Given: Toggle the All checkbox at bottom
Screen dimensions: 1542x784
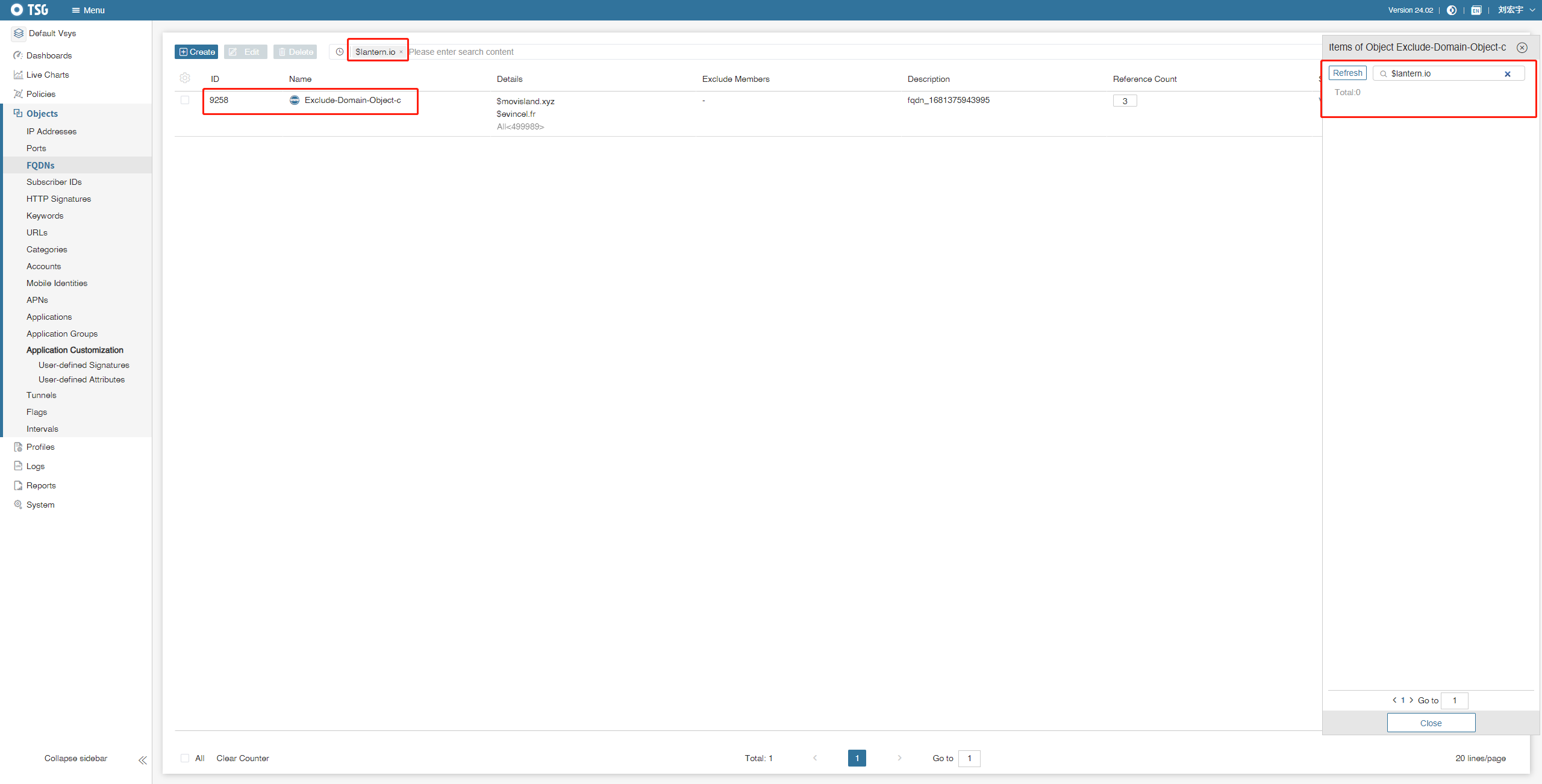Looking at the screenshot, I should [x=185, y=758].
